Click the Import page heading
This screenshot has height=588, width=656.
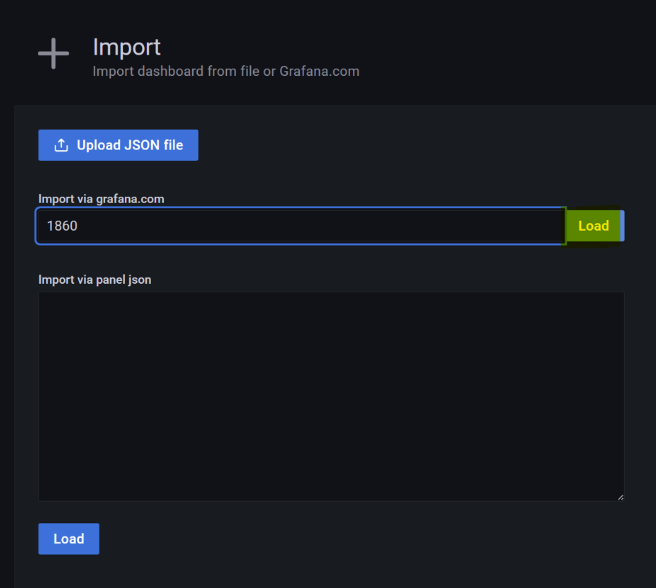pyautogui.click(x=127, y=47)
